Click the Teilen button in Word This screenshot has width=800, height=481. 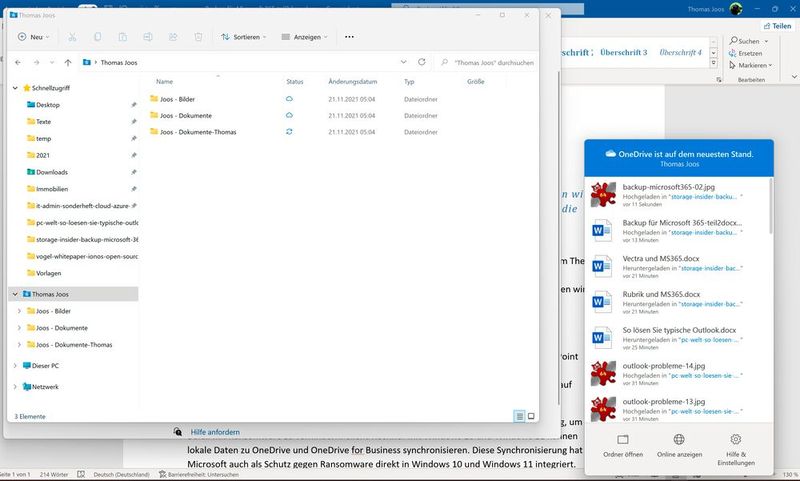click(x=778, y=26)
